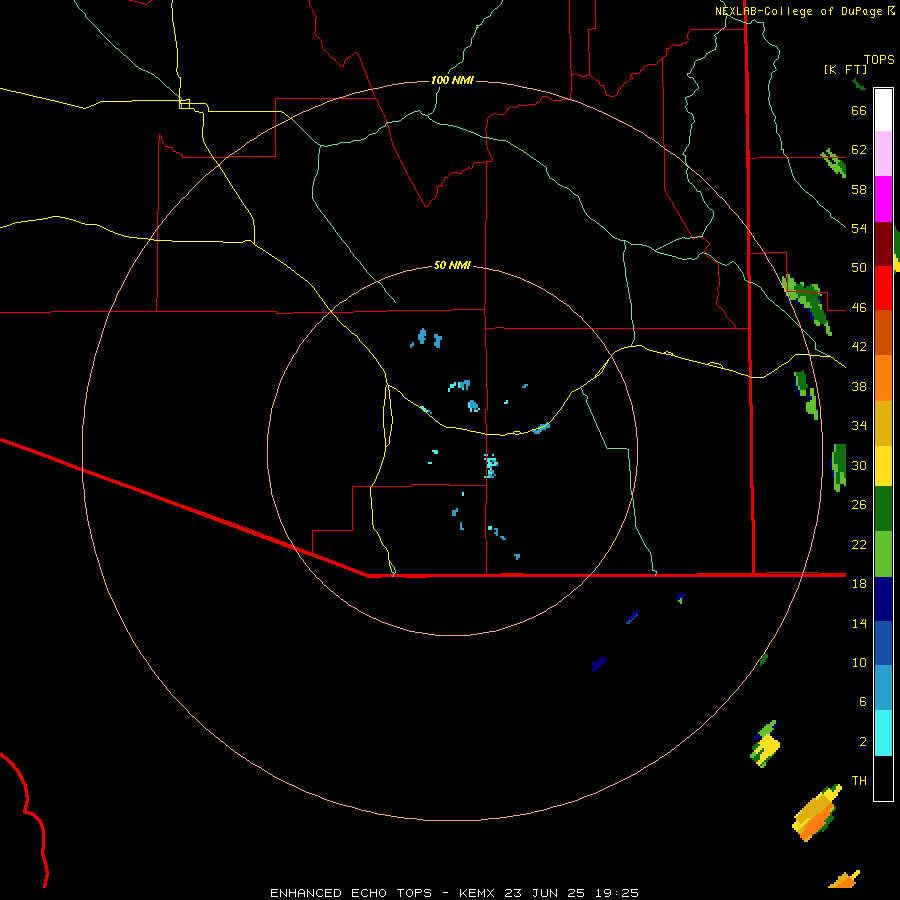Click the legend value '2'
This screenshot has height=900, width=900.
(863, 742)
